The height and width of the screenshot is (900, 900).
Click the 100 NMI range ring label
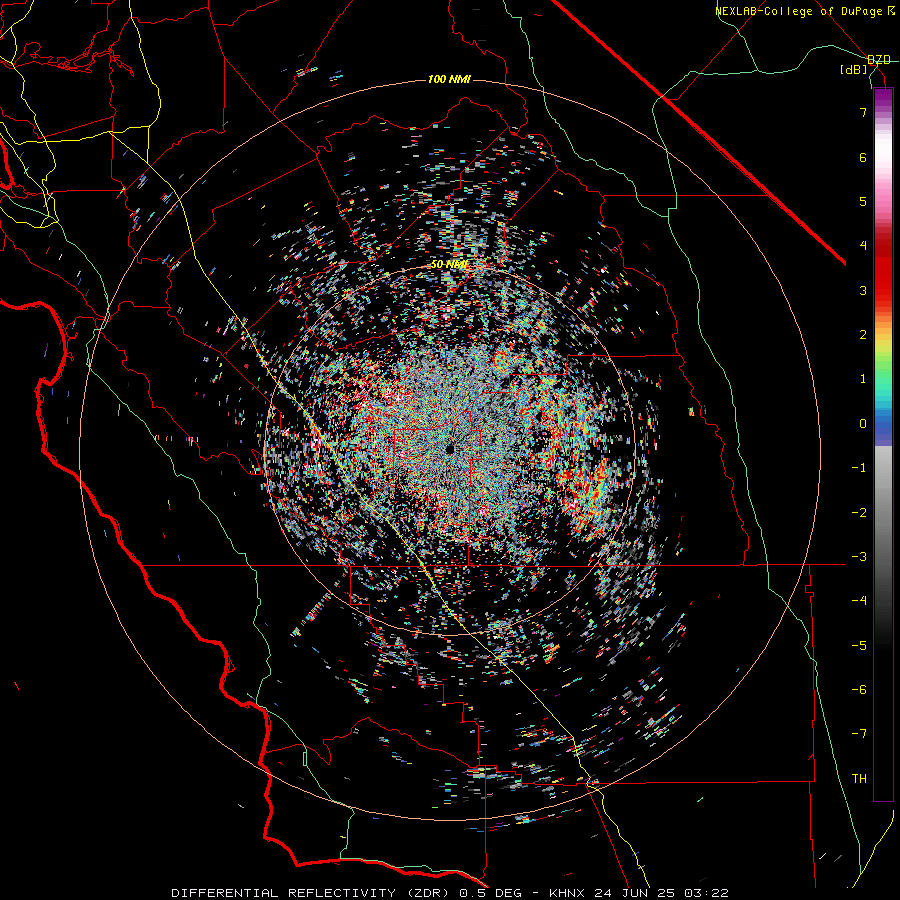pos(449,79)
